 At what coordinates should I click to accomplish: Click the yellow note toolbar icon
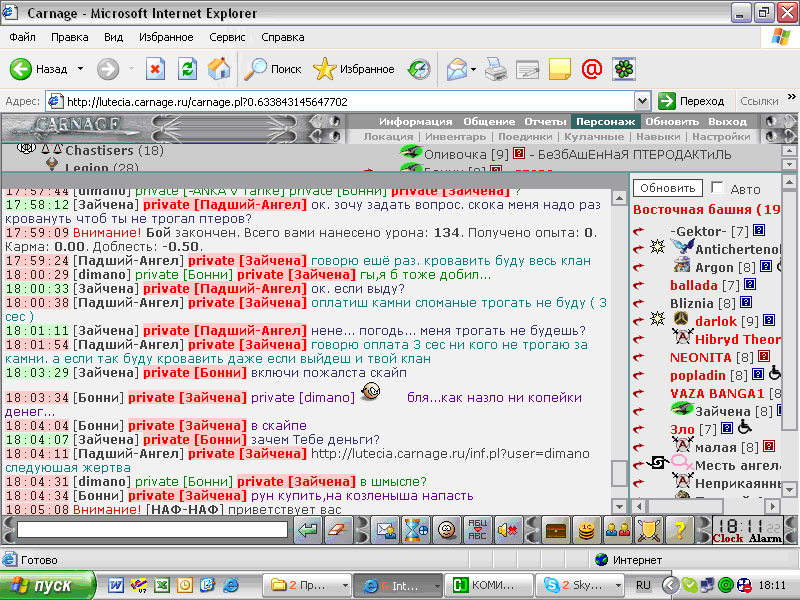[x=560, y=69]
